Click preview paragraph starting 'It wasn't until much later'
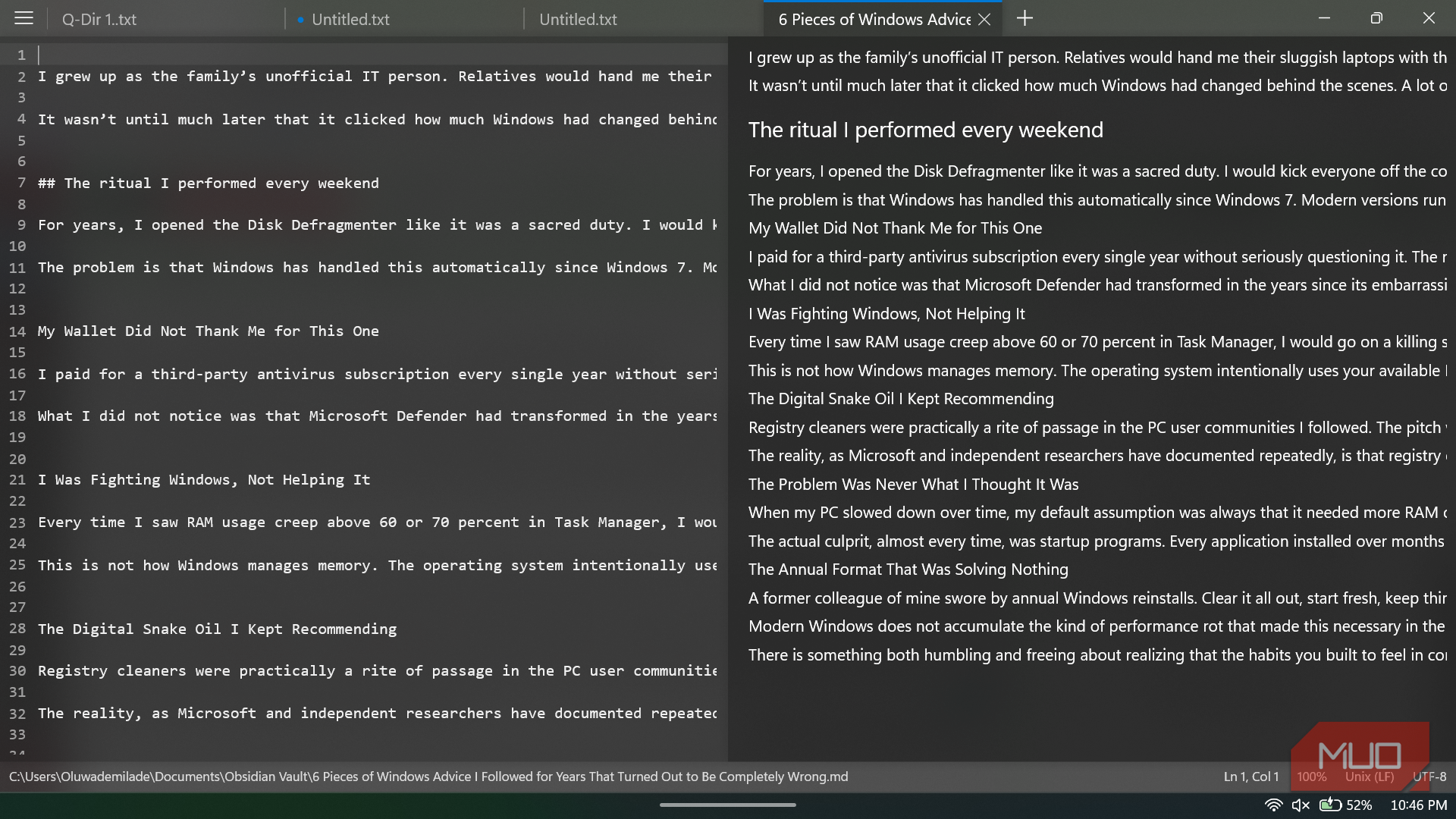 [x=1097, y=86]
